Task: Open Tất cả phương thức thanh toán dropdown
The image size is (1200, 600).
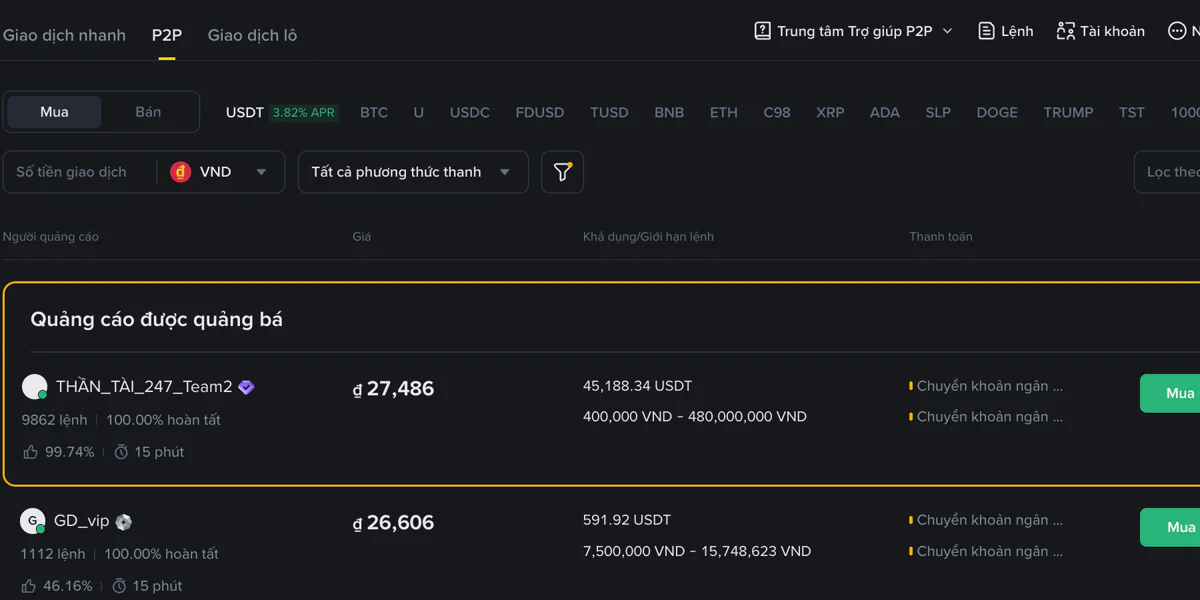Action: 413,172
